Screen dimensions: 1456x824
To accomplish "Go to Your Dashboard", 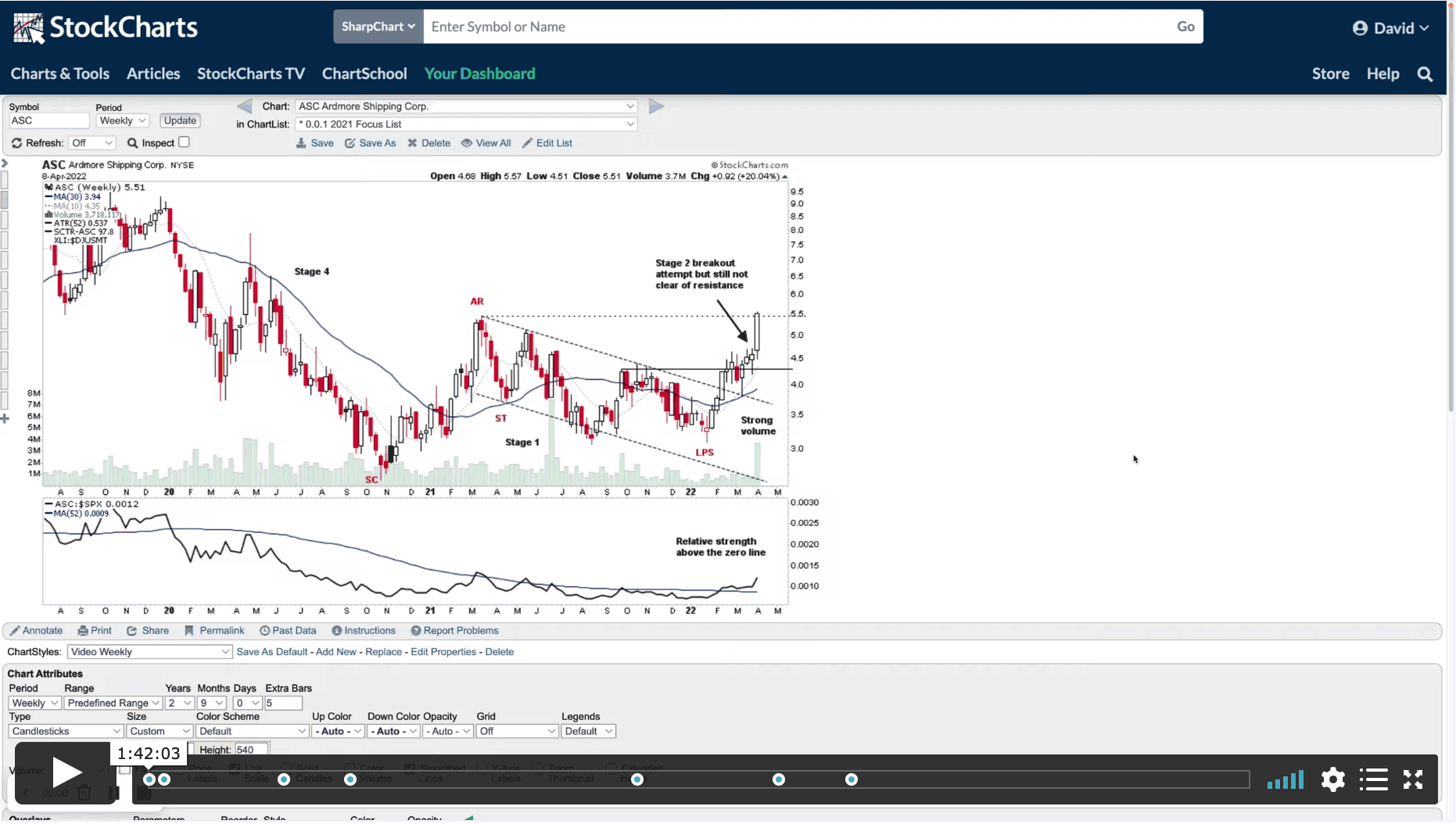I will (479, 73).
